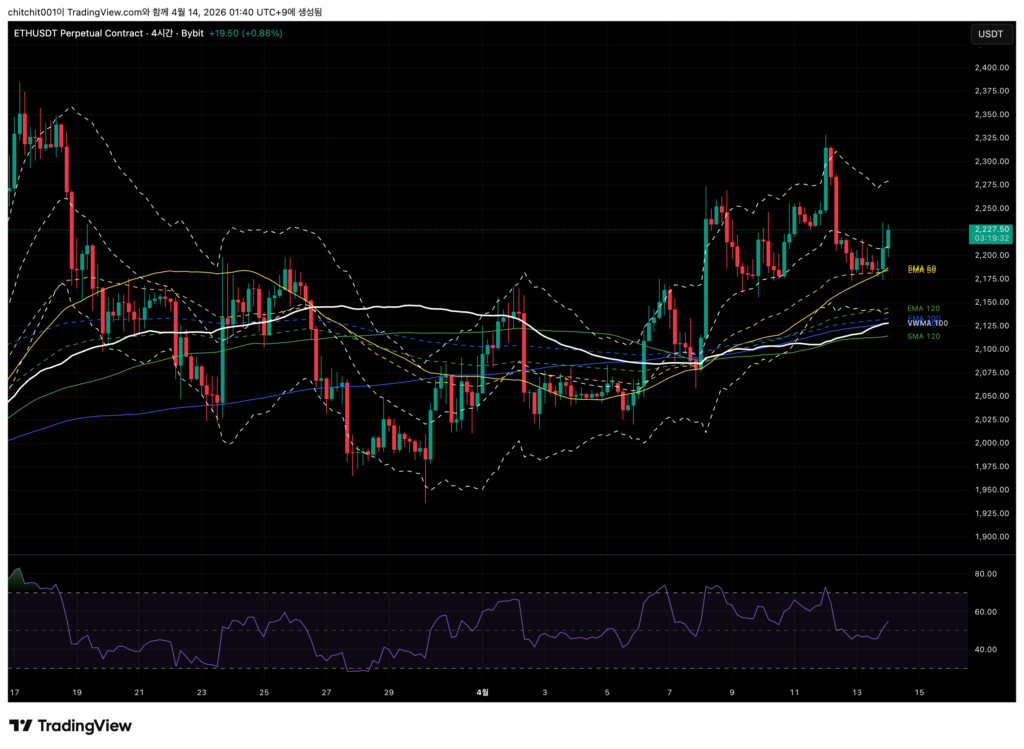Viewport: 1024px width, 749px height.
Task: Click the TradingView logo icon
Action: [21, 726]
